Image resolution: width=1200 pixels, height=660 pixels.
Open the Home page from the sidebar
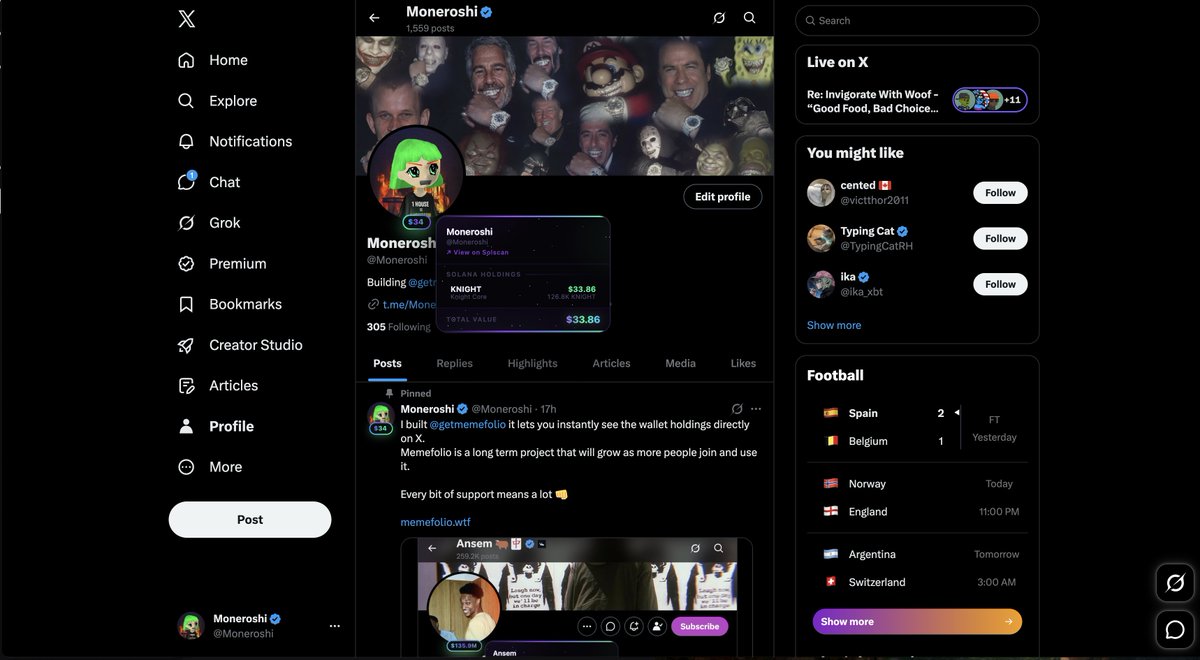(x=213, y=60)
